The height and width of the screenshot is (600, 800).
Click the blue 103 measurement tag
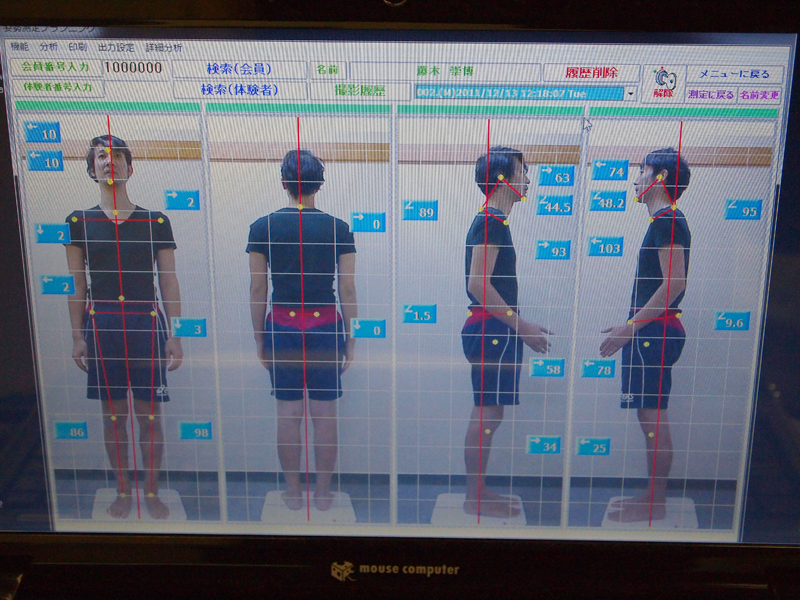pyautogui.click(x=606, y=247)
